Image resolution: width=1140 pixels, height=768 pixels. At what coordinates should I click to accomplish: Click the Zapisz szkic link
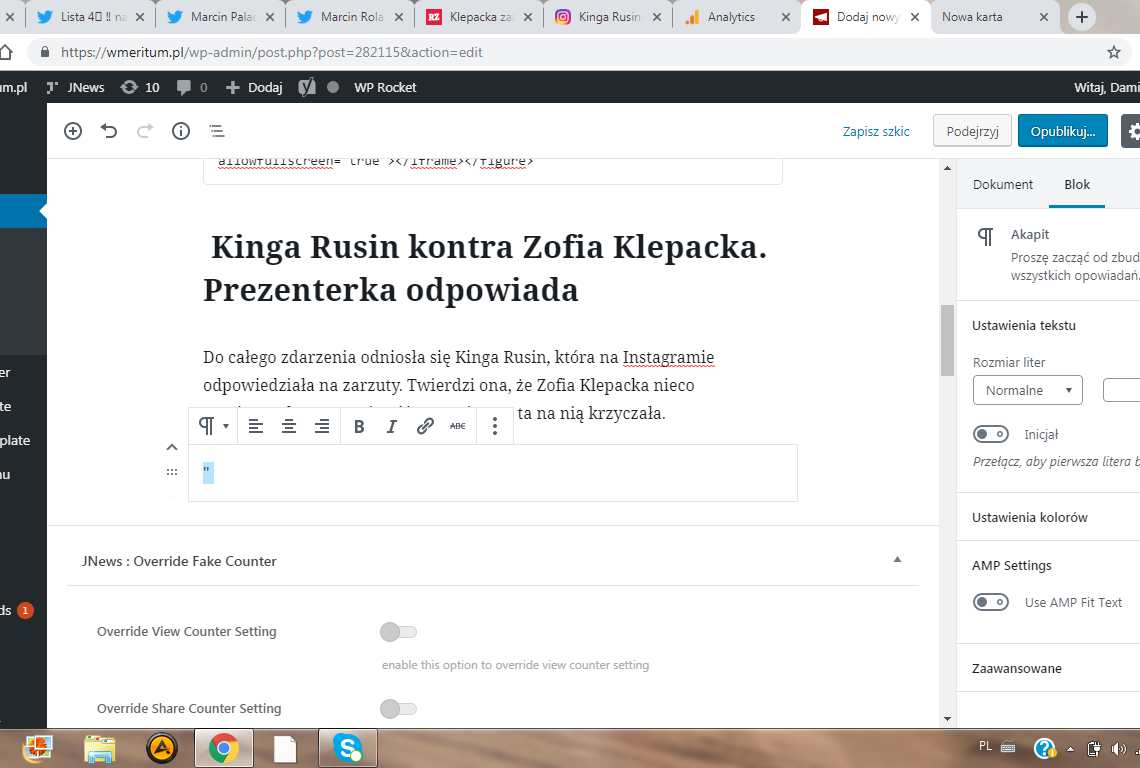click(x=876, y=131)
